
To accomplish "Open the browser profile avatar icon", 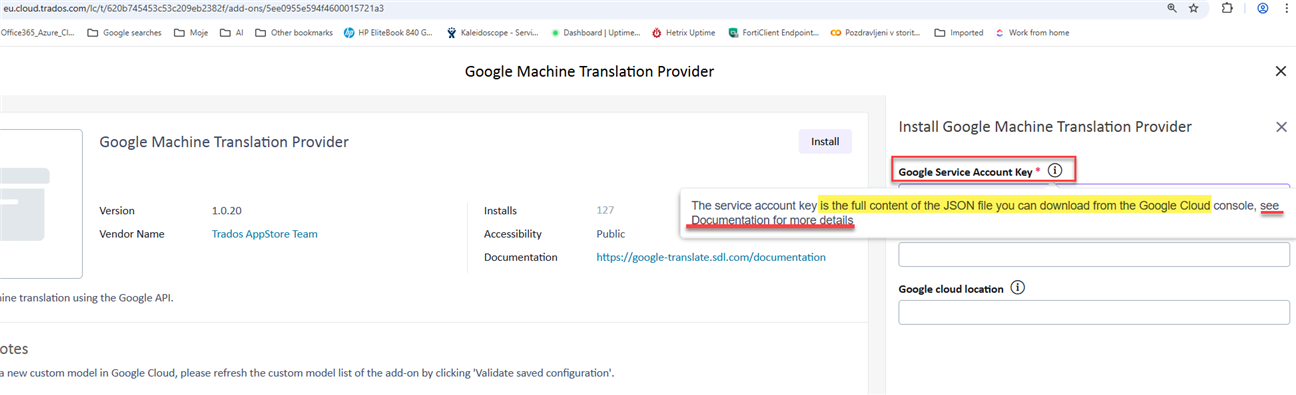I will (1263, 8).
